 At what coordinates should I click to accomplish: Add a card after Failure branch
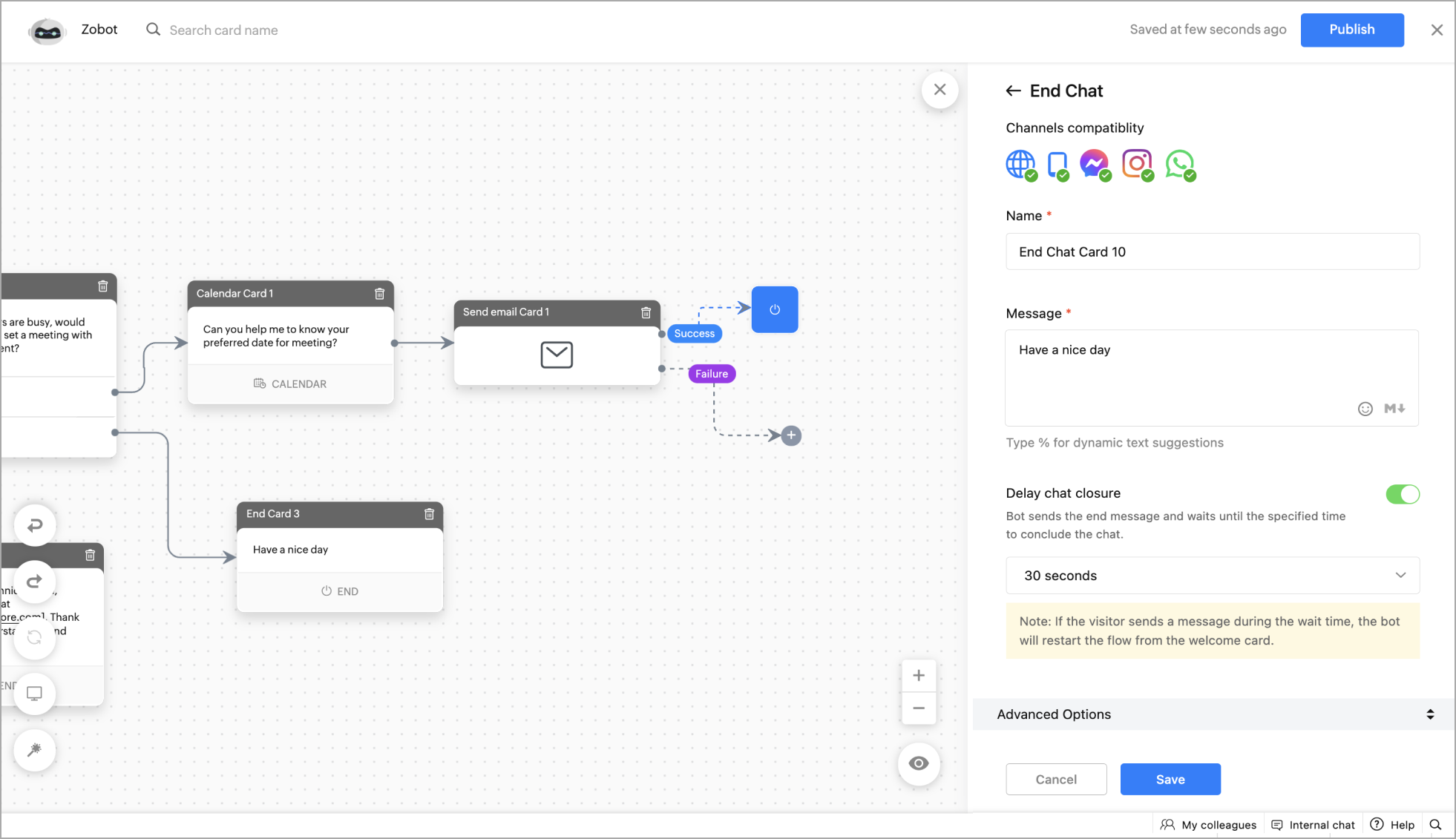pyautogui.click(x=791, y=435)
